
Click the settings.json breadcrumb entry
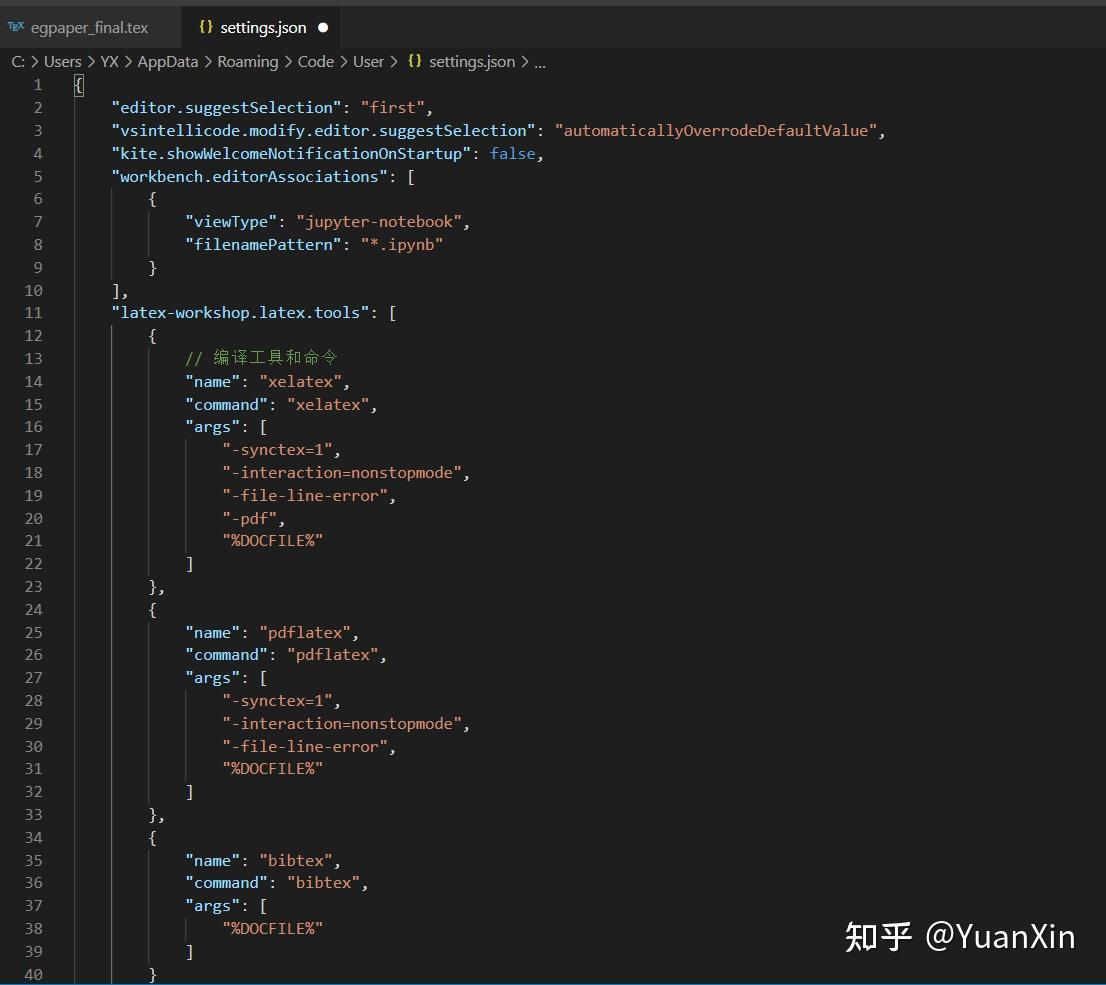(x=471, y=61)
